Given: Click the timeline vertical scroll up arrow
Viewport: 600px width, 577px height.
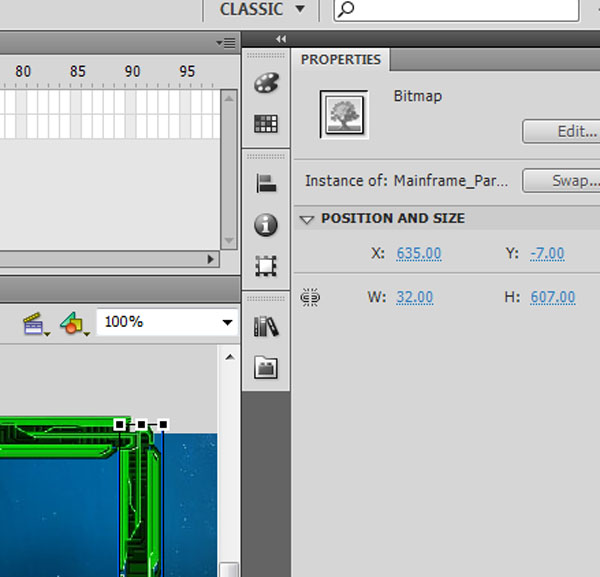Looking at the screenshot, I should coord(229,99).
